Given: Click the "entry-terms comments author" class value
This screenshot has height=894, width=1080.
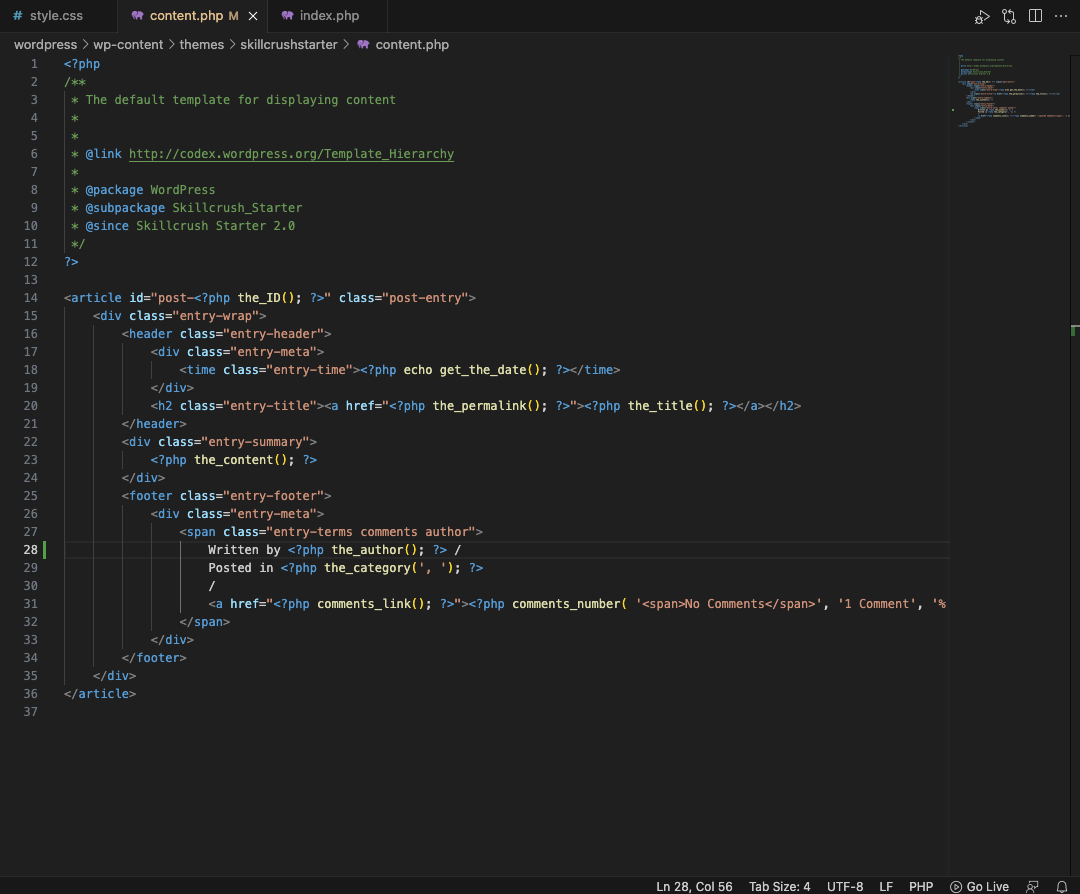Looking at the screenshot, I should 371,532.
